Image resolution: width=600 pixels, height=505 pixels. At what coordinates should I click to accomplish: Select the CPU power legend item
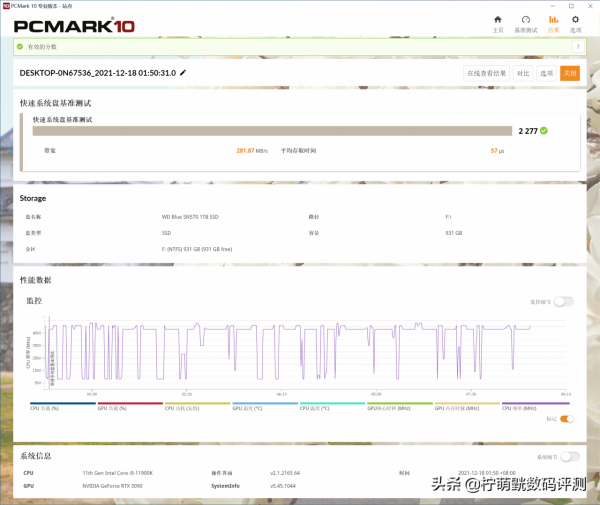click(197, 406)
